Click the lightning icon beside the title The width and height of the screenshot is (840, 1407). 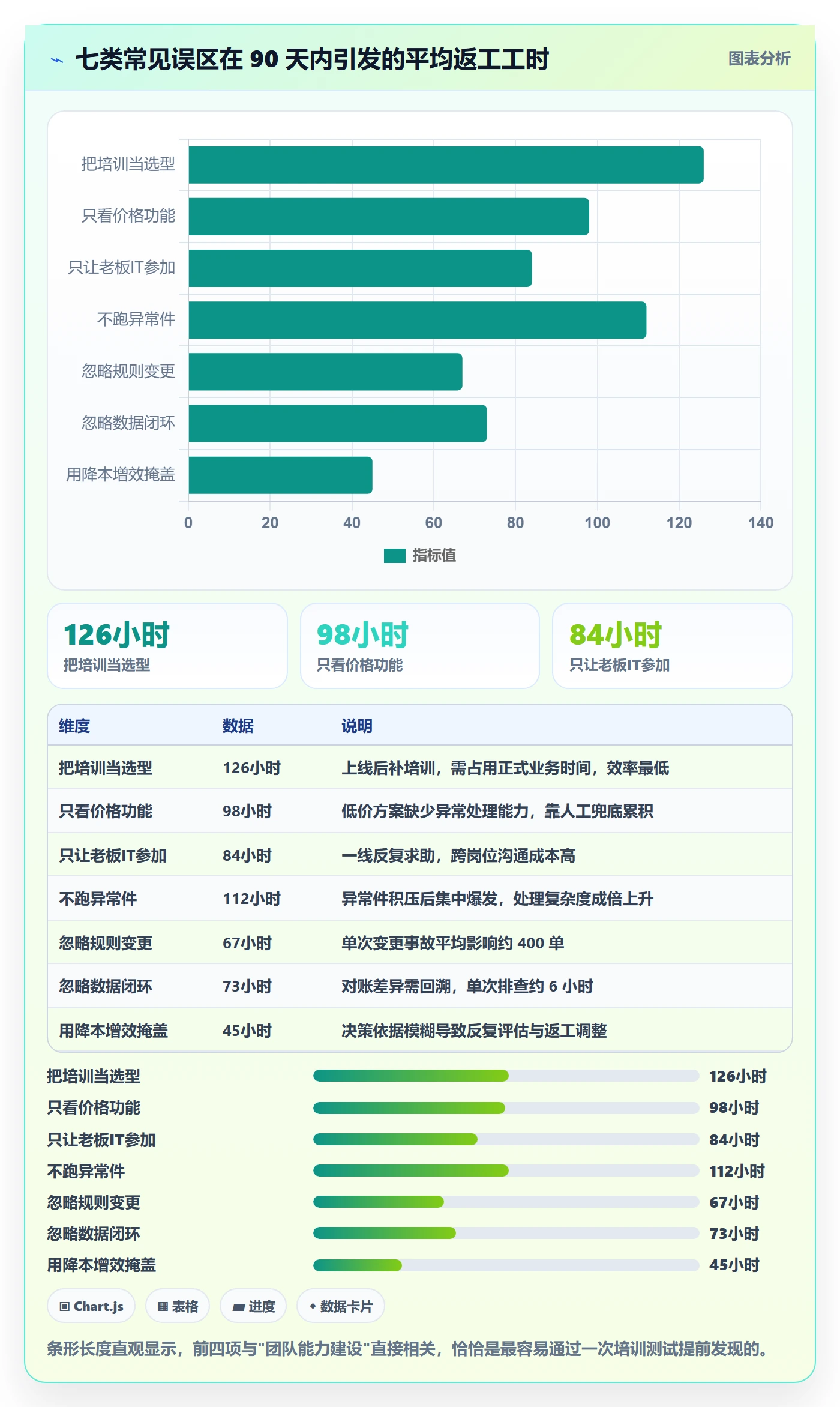coord(57,60)
